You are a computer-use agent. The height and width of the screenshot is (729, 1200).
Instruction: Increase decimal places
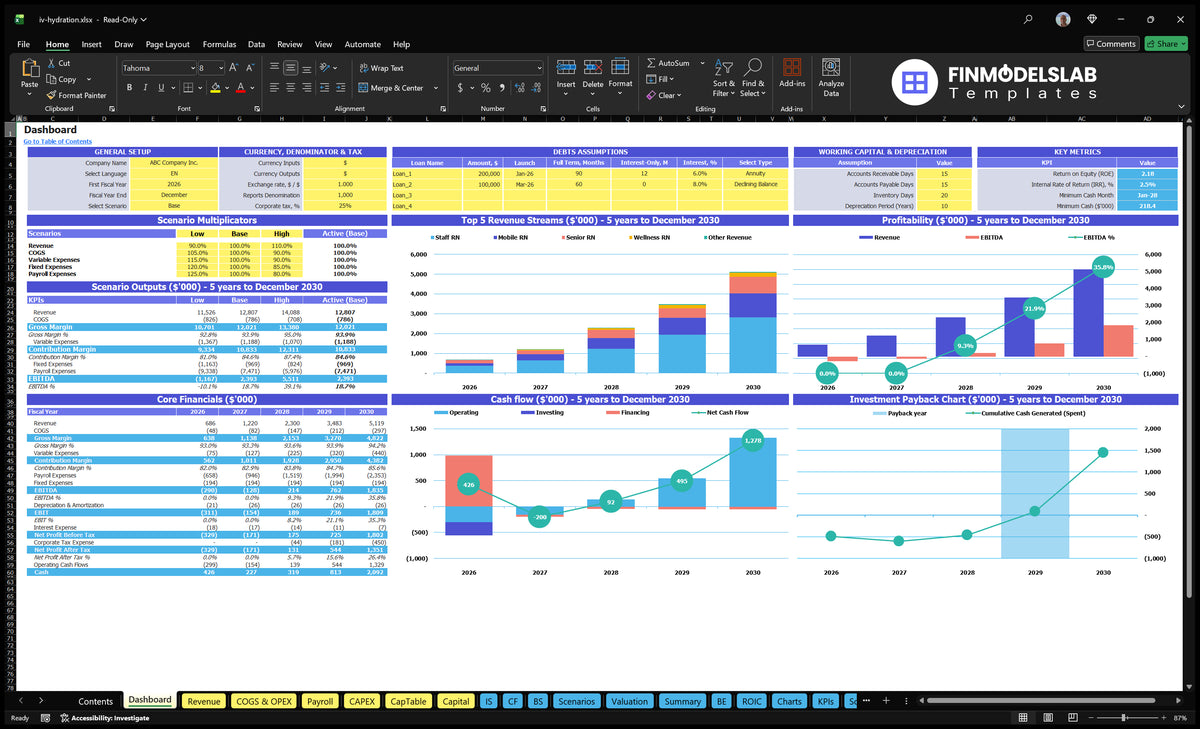[518, 88]
